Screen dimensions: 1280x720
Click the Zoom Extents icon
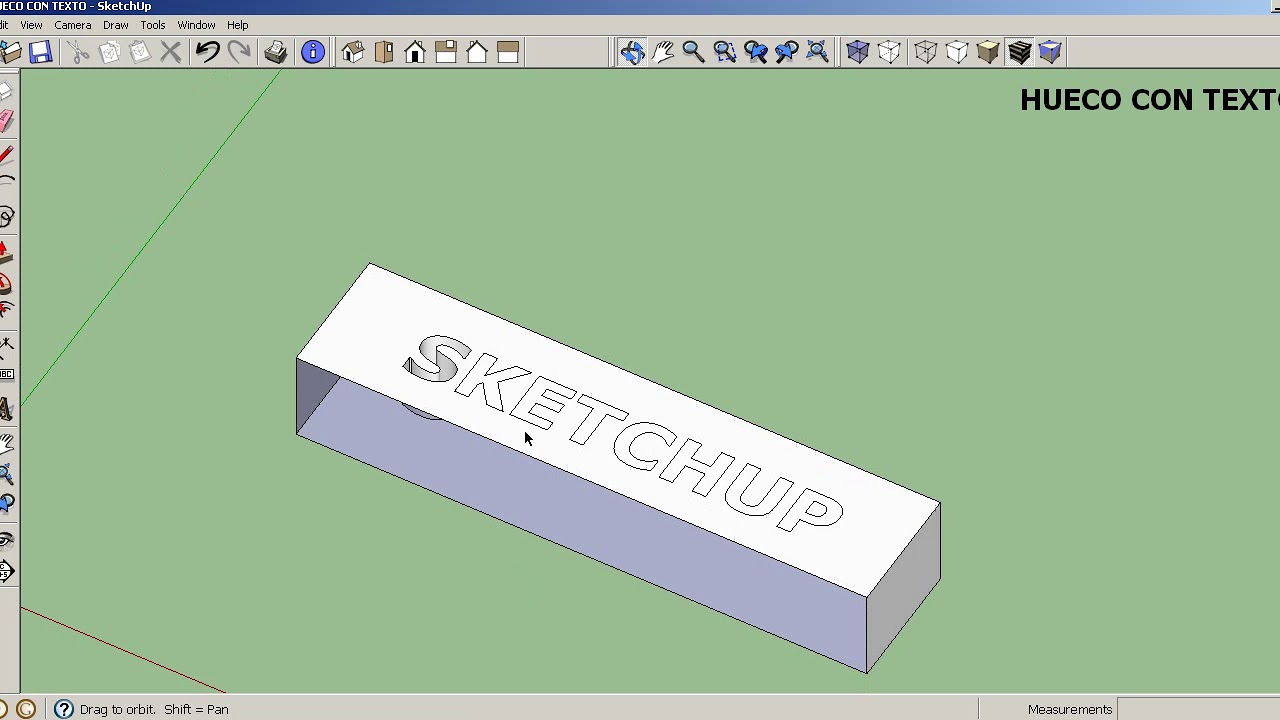pos(818,52)
